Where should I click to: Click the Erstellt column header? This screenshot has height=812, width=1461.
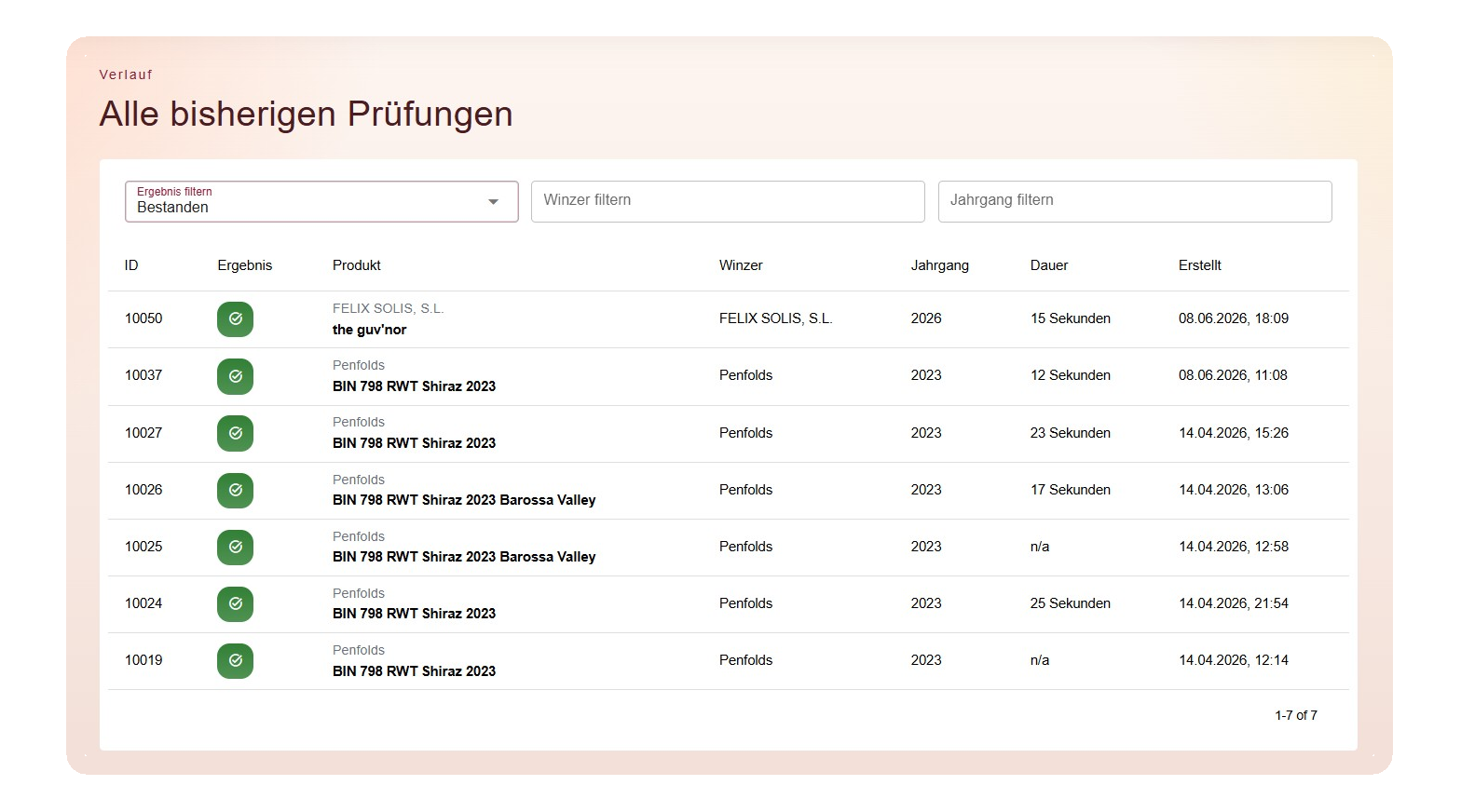1200,265
